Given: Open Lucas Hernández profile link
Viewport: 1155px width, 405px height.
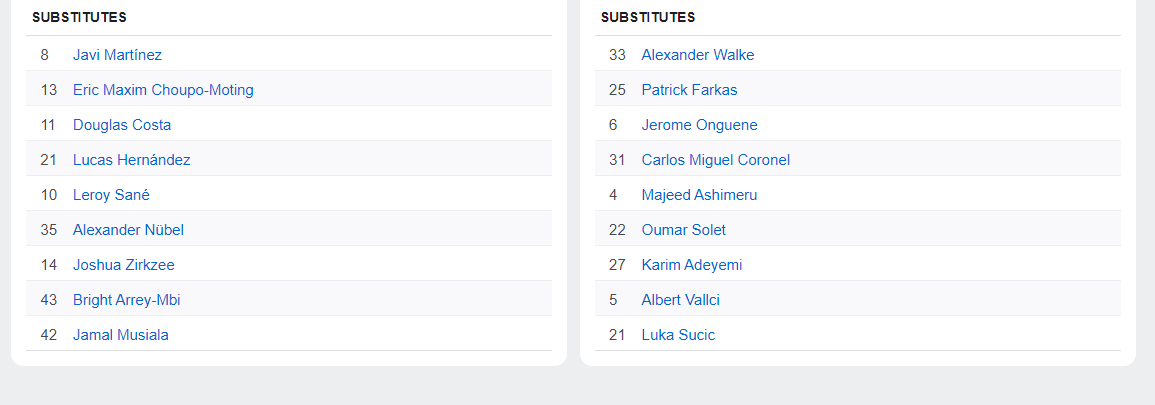Looking at the screenshot, I should pos(131,160).
